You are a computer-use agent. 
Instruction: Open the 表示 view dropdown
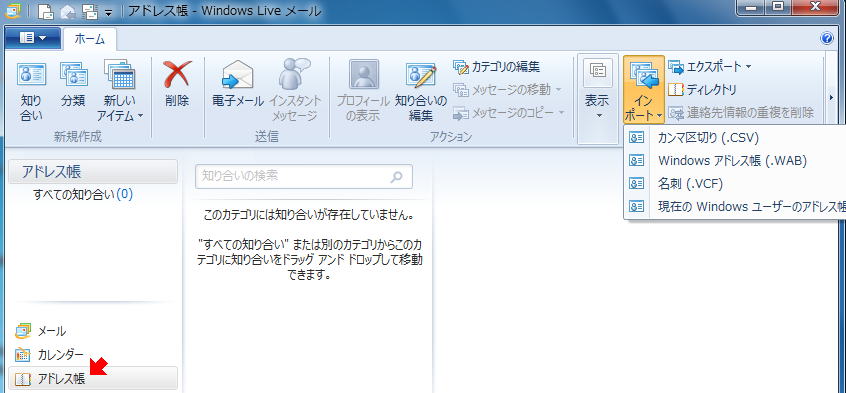click(x=597, y=98)
